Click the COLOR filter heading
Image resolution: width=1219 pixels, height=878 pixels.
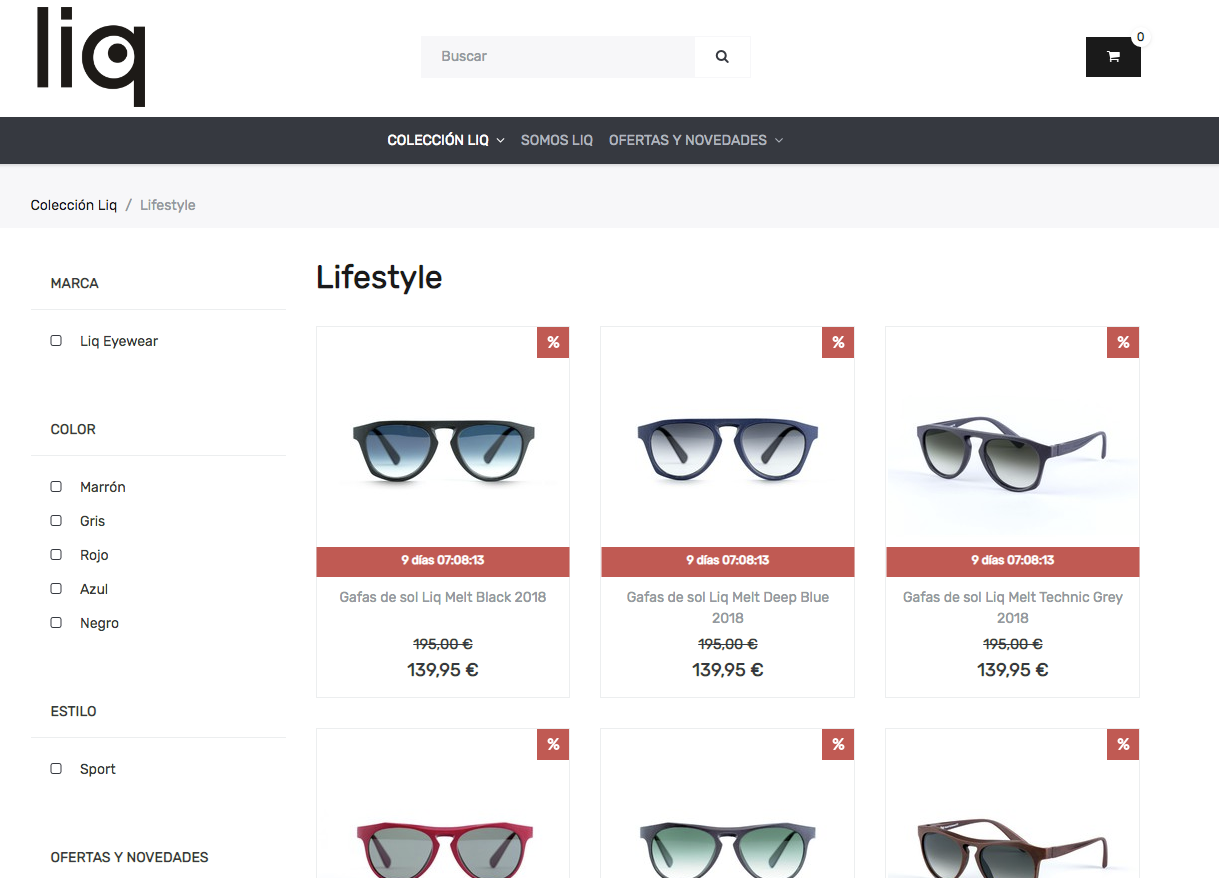[73, 429]
